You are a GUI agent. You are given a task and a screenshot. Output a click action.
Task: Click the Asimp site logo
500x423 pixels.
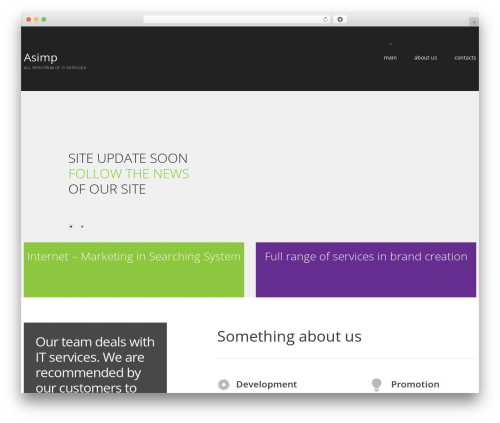41,58
